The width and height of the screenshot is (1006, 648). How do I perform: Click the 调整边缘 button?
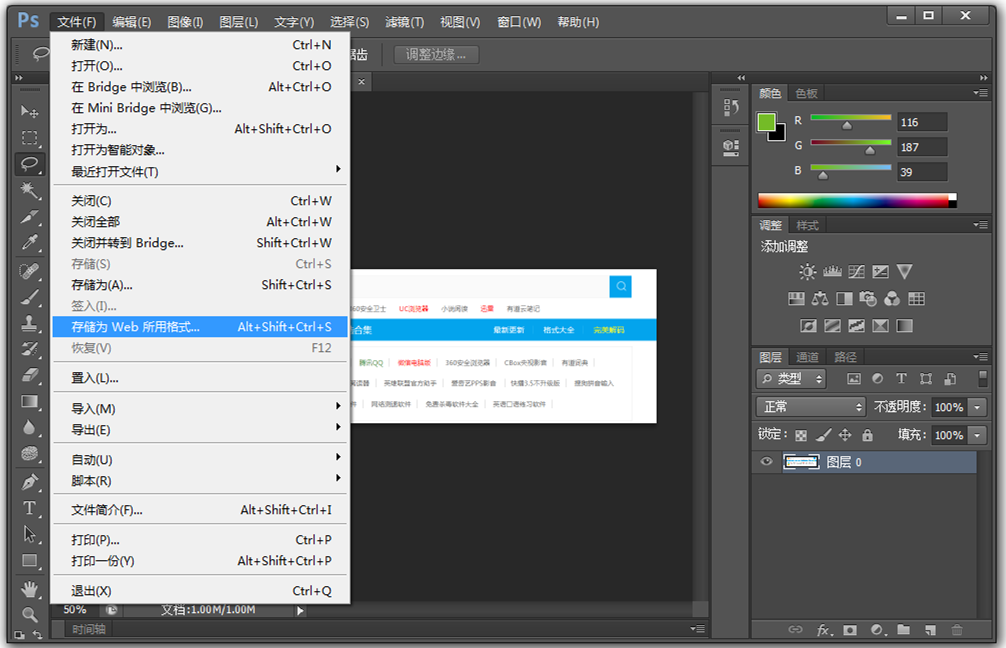(x=436, y=55)
